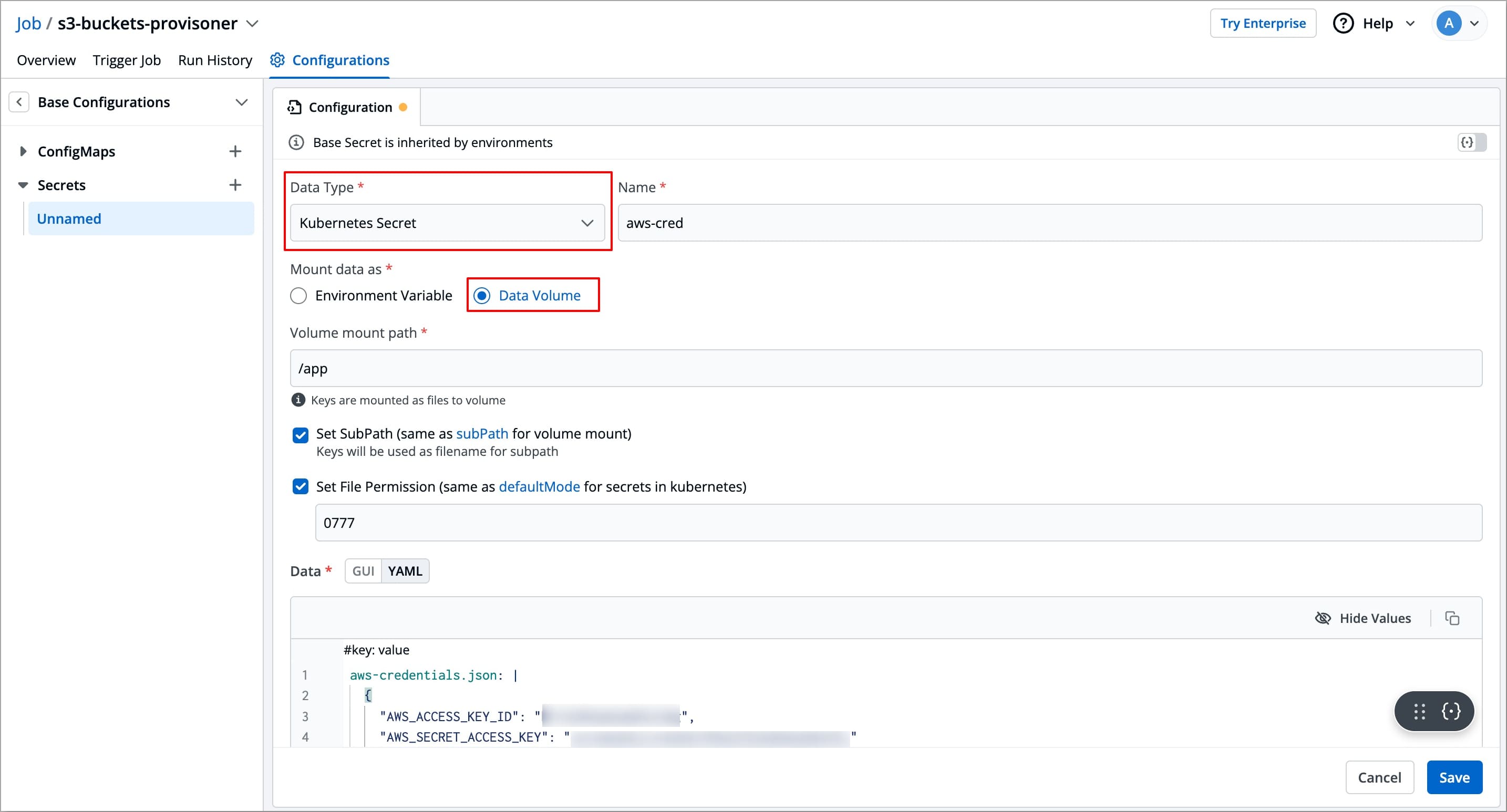Screen dimensions: 1507x812
Task: Open the user avatar A menu
Action: click(1449, 24)
